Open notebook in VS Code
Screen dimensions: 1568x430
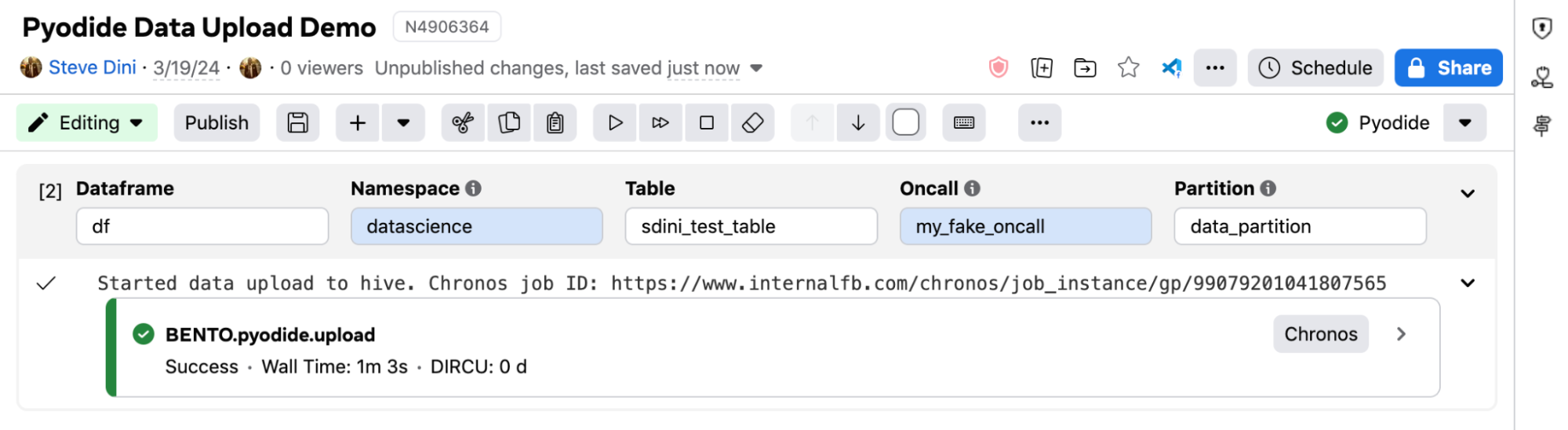(x=1171, y=68)
